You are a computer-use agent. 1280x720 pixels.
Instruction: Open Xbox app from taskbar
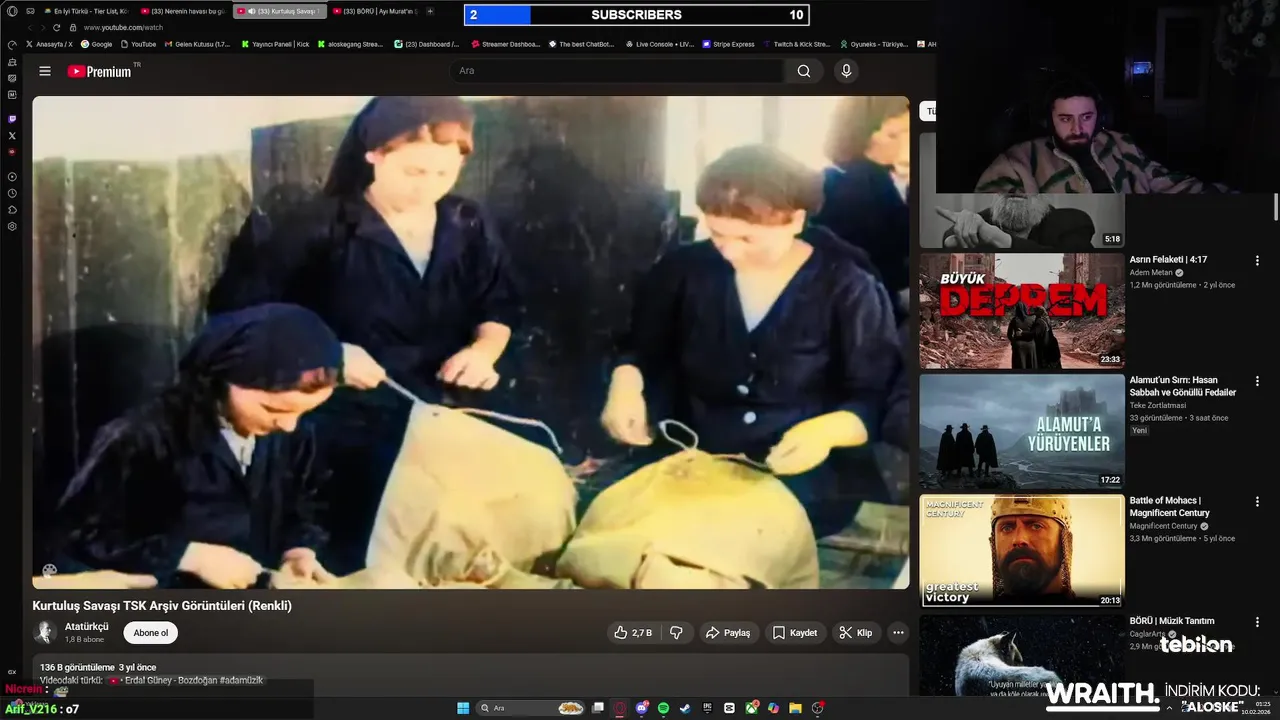[x=751, y=708]
